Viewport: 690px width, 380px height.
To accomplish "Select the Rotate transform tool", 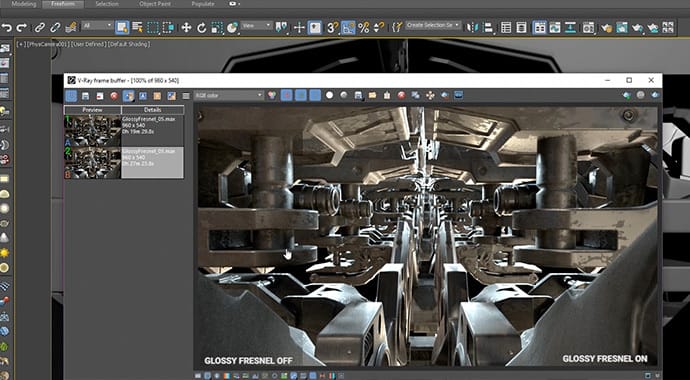I will [202, 28].
